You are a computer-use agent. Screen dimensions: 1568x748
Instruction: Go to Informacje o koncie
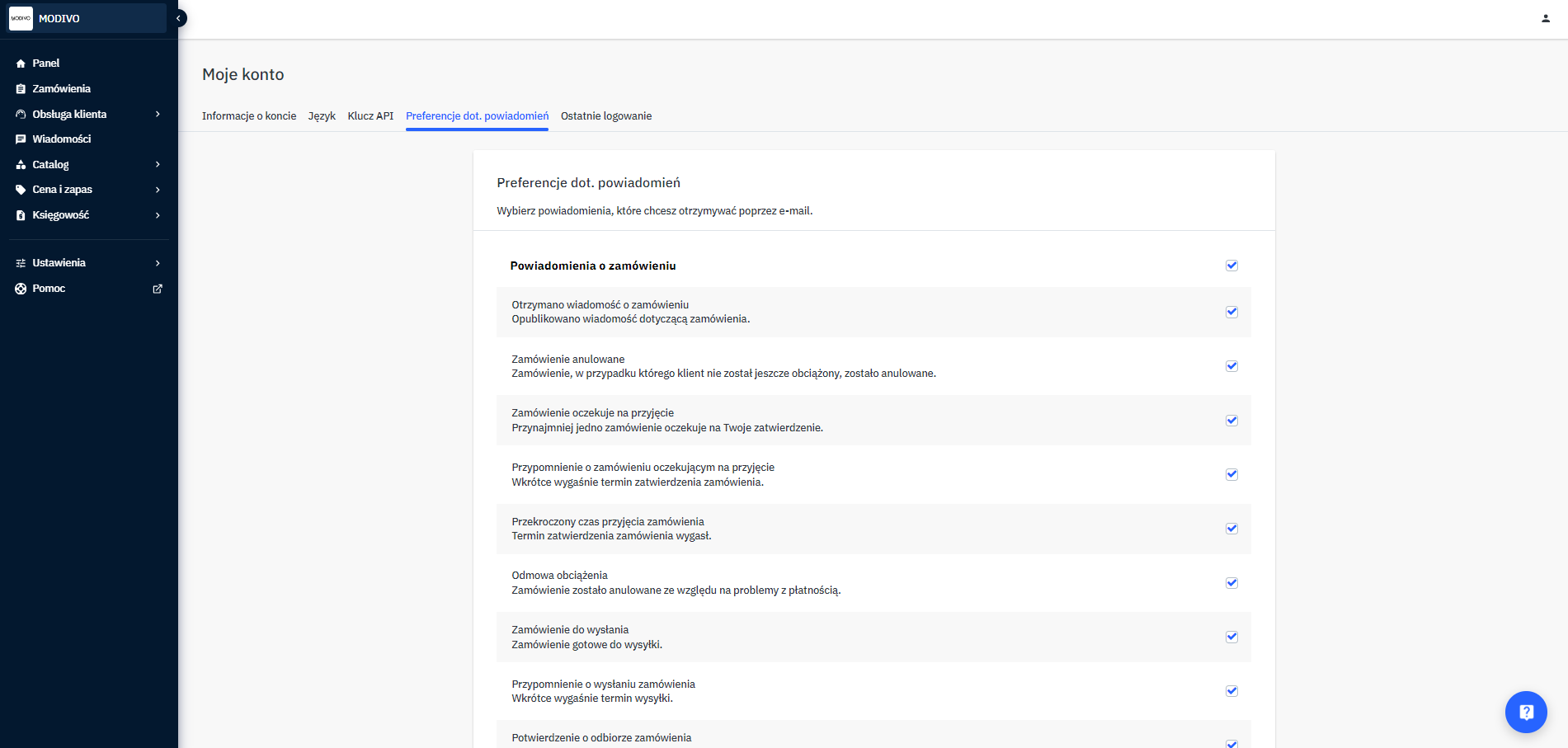(x=249, y=115)
